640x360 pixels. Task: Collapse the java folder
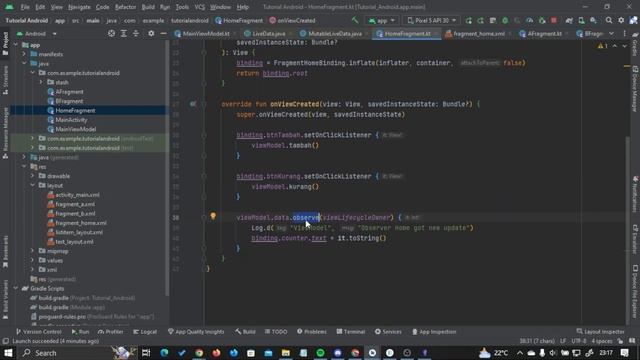(24, 63)
